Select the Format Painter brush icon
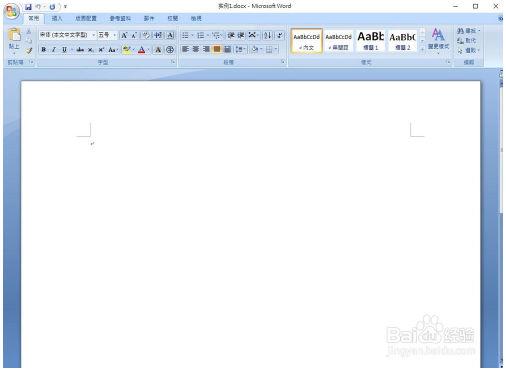Viewport: 506px width, 371px height. point(29,51)
